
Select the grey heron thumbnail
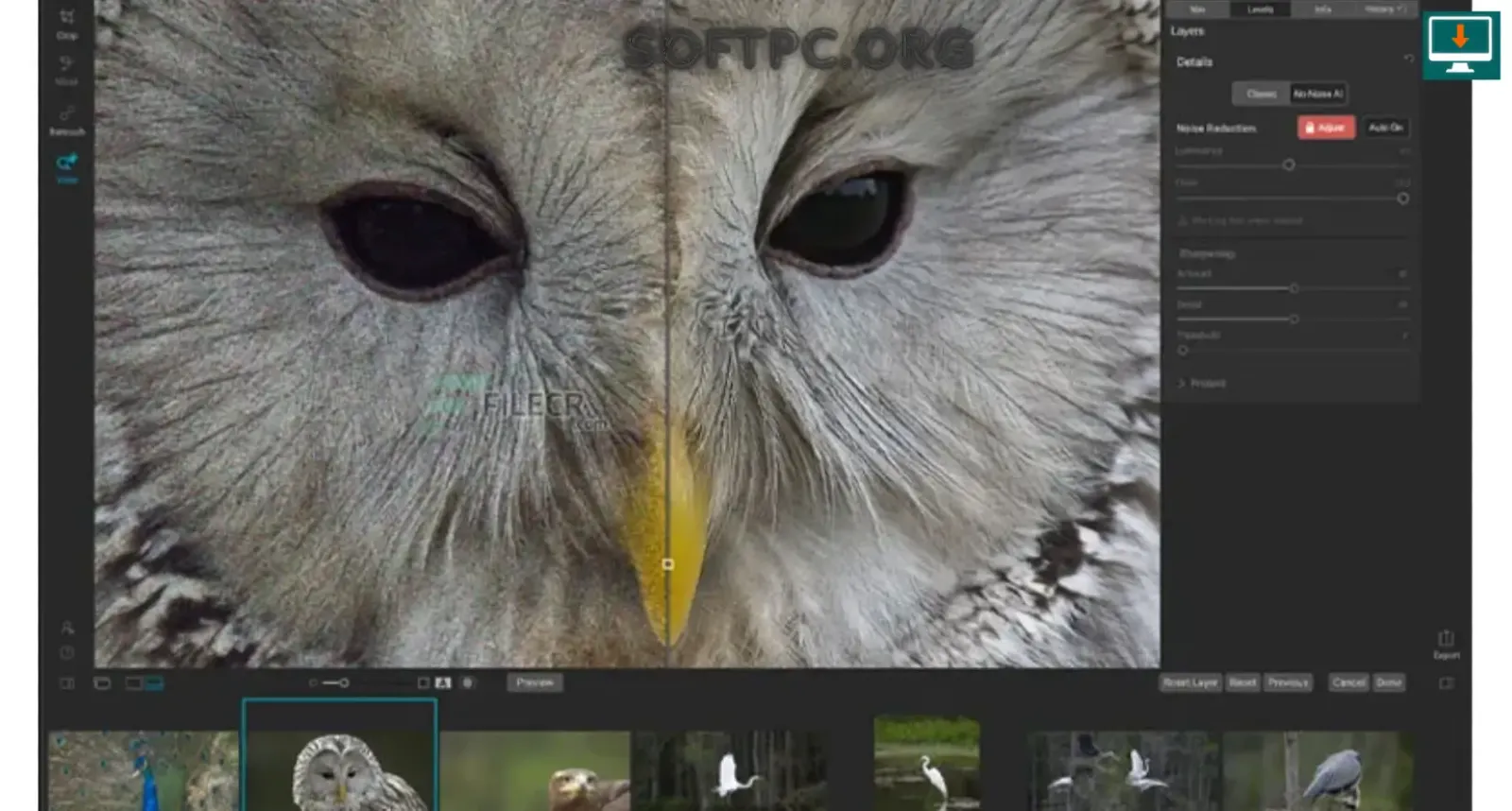(x=1319, y=770)
